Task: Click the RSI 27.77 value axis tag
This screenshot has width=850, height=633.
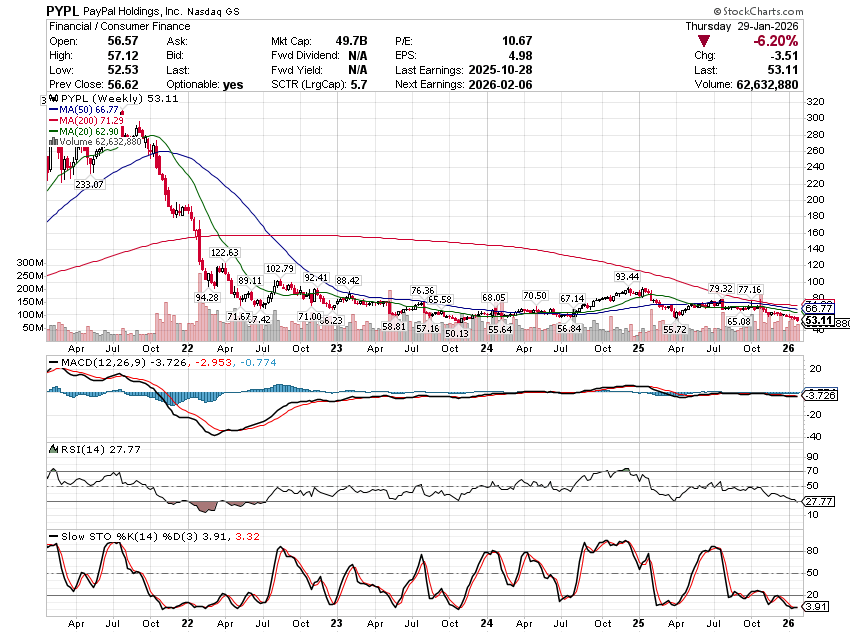Action: point(818,500)
